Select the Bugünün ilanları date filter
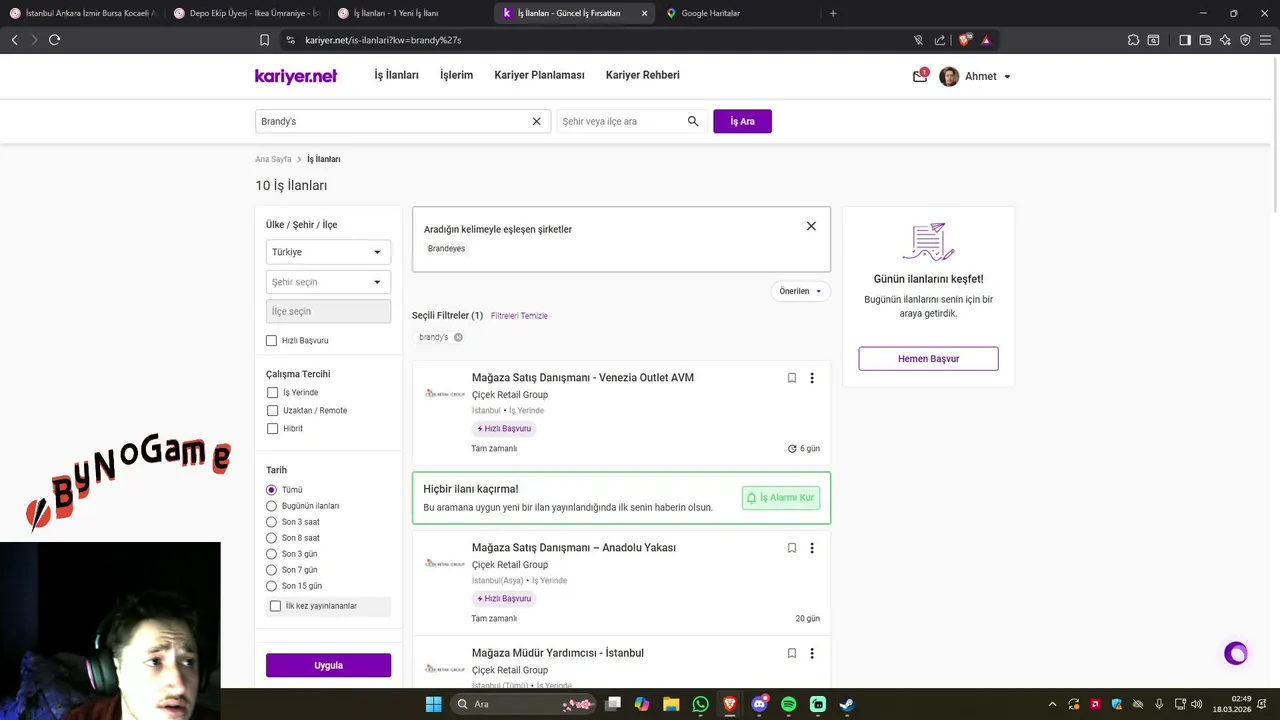This screenshot has width=1280, height=720. [x=271, y=506]
